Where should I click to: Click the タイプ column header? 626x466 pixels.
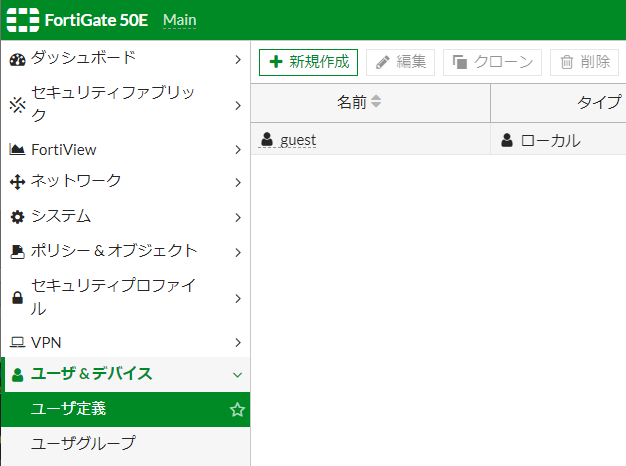coord(600,102)
